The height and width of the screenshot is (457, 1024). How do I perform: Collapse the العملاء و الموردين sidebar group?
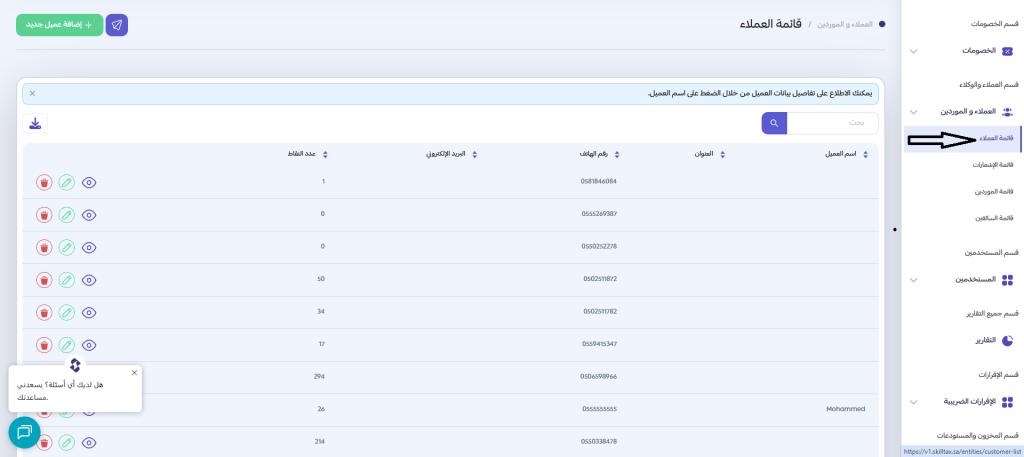[913, 112]
